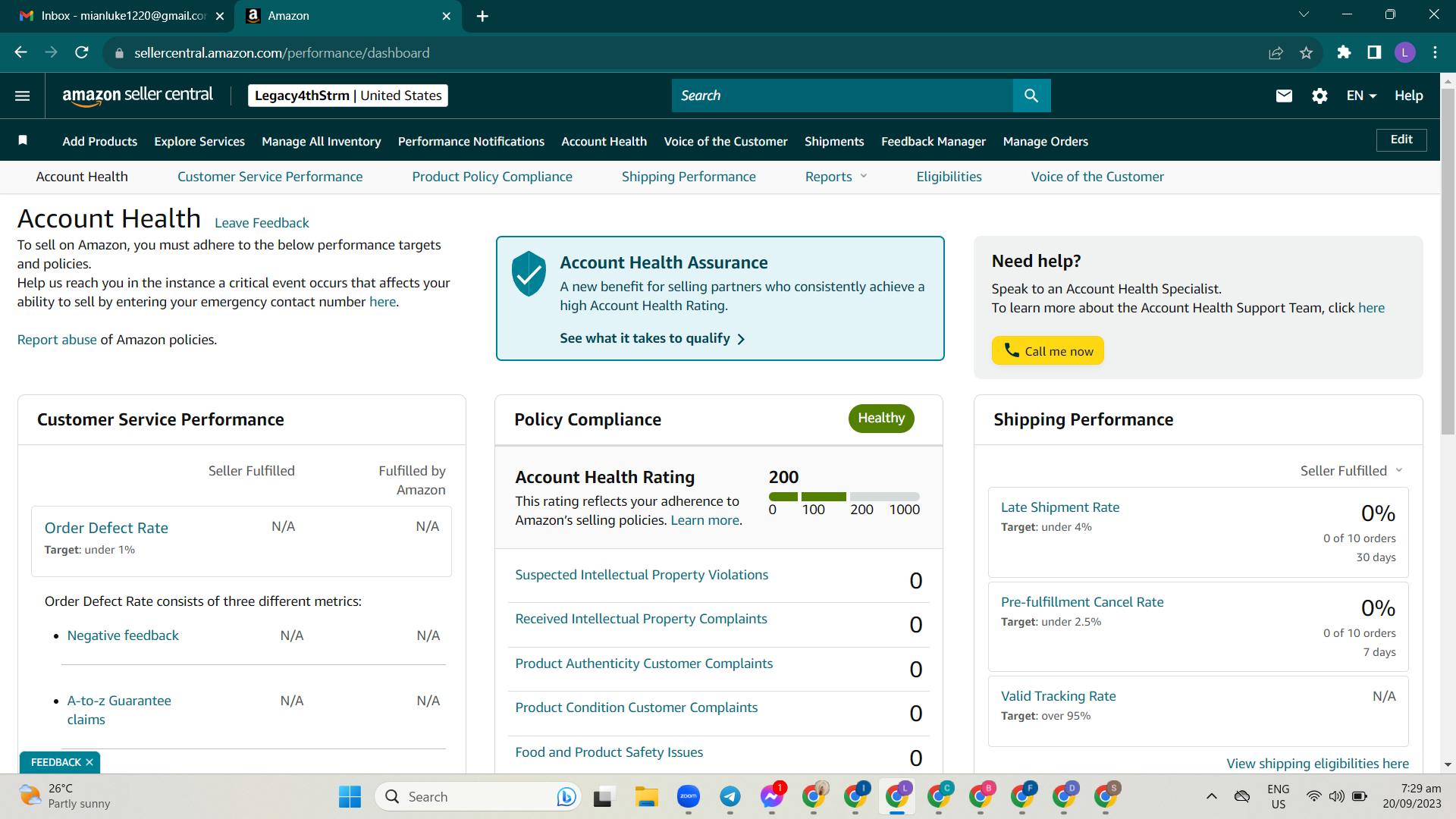
Task: Open Performance Notifications menu item
Action: pyautogui.click(x=471, y=141)
